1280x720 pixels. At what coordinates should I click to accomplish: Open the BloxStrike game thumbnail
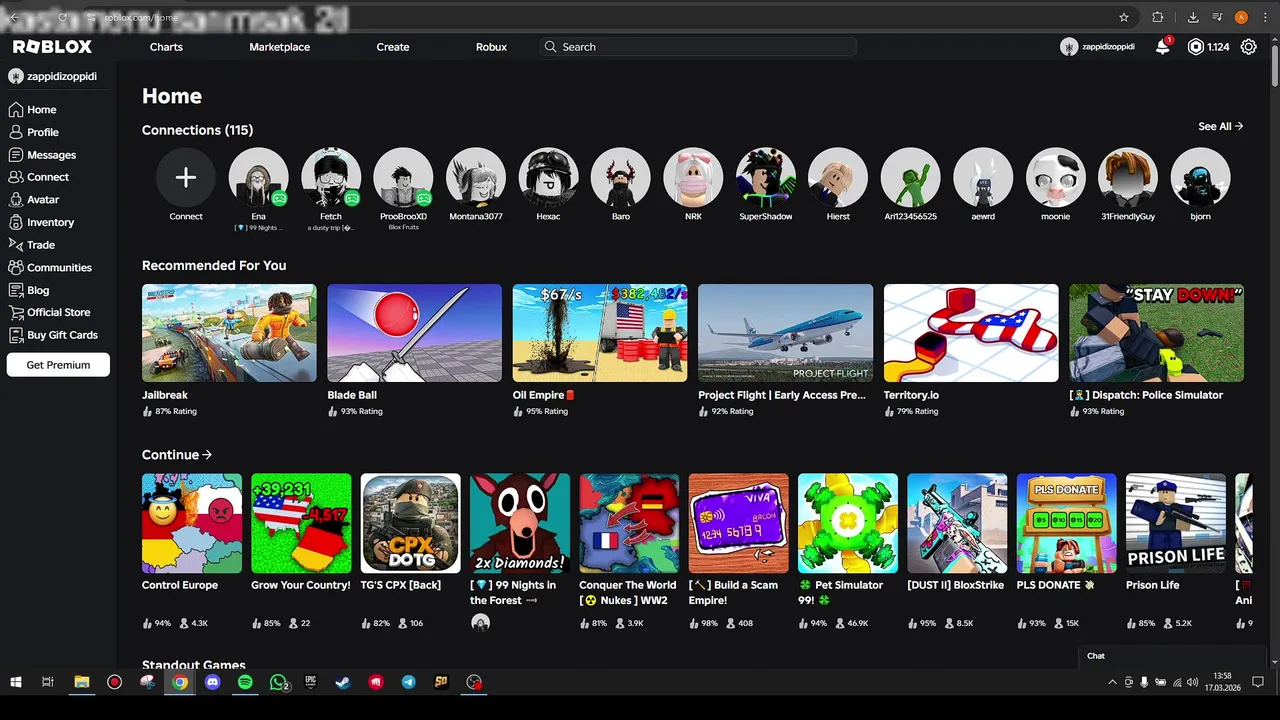click(x=957, y=523)
